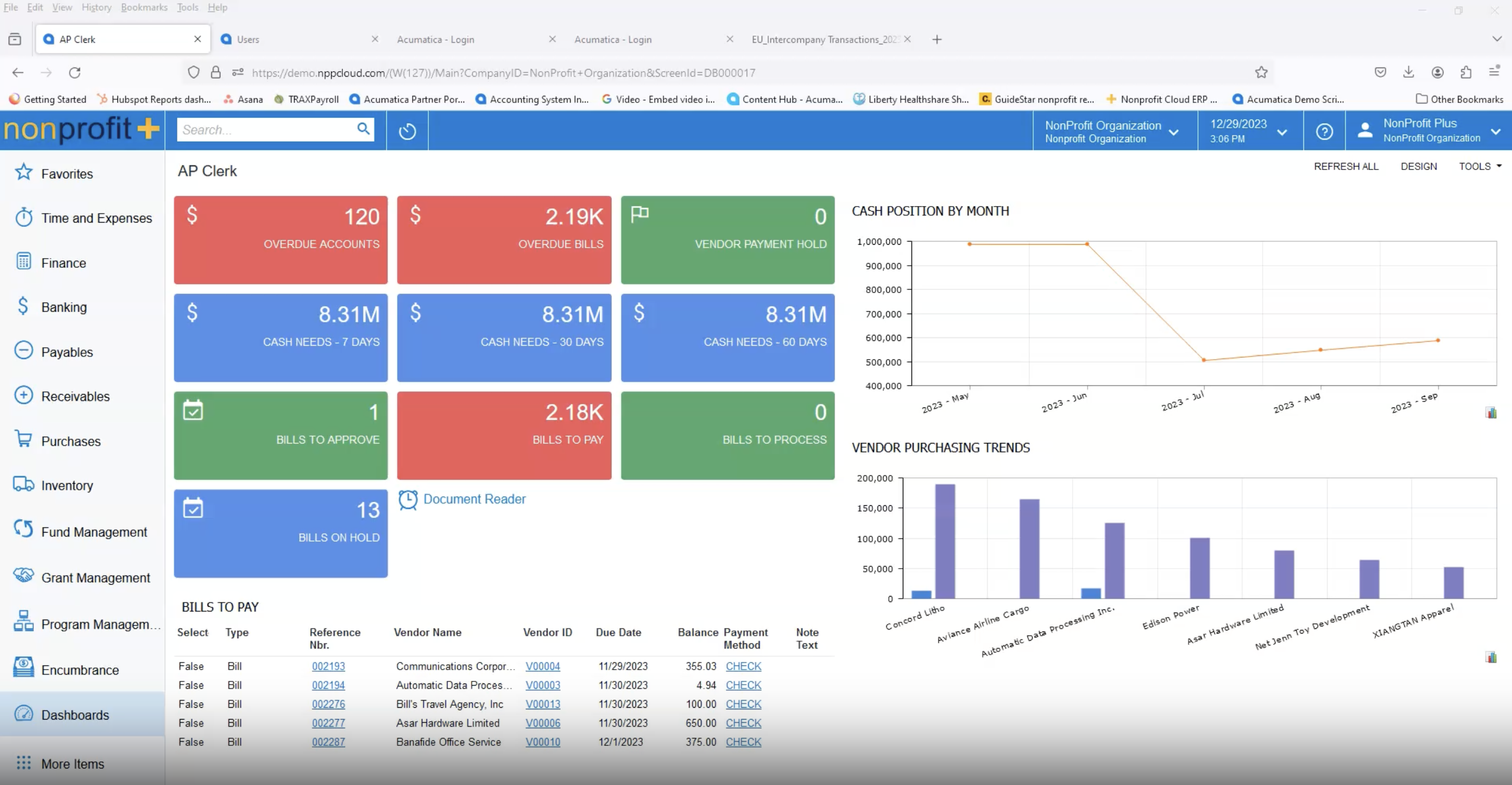Bookmark this page with star icon
The width and height of the screenshot is (1512, 785).
1261,72
